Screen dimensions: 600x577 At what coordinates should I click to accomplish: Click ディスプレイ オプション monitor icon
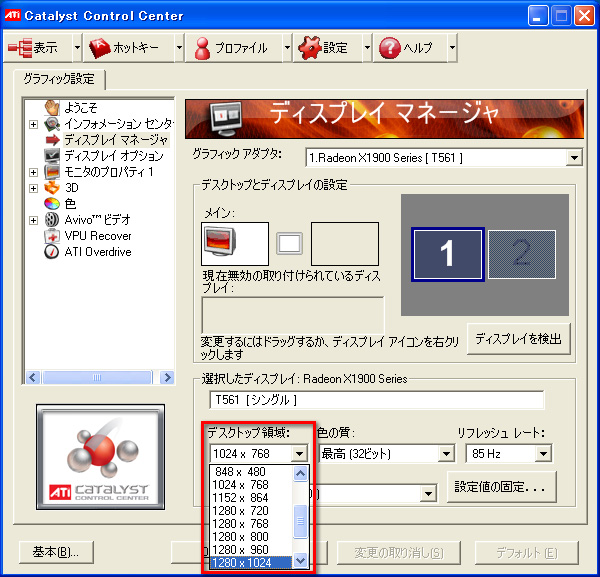[x=52, y=156]
